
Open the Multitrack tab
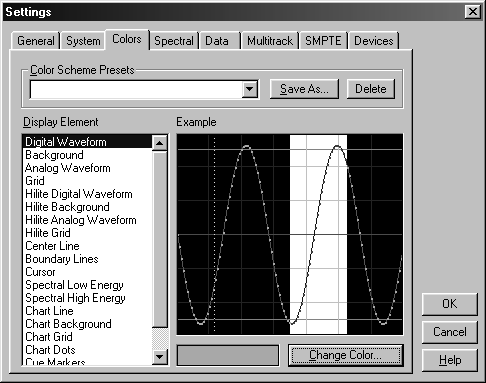click(x=270, y=41)
